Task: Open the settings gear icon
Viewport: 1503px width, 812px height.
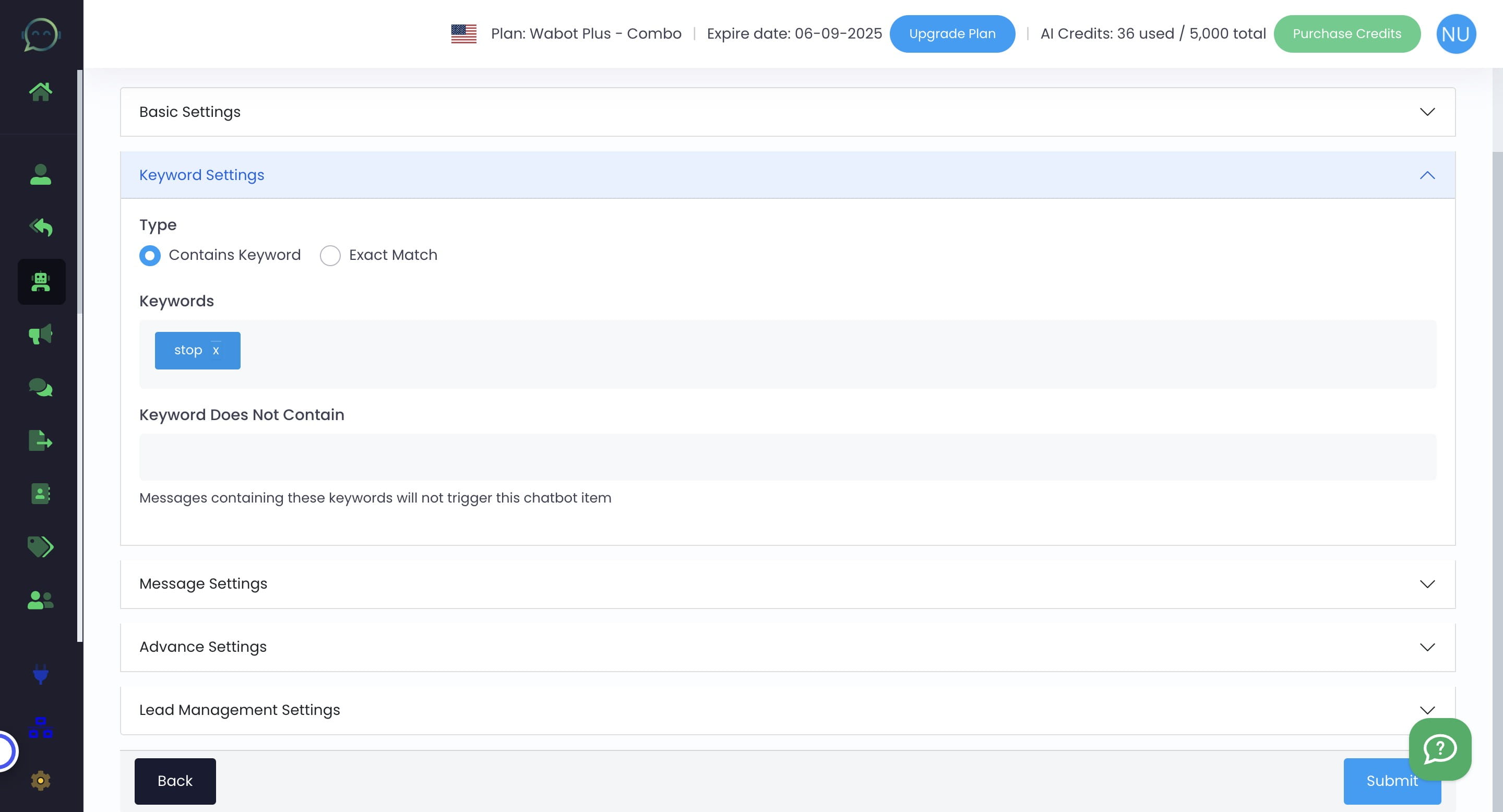Action: [x=41, y=780]
